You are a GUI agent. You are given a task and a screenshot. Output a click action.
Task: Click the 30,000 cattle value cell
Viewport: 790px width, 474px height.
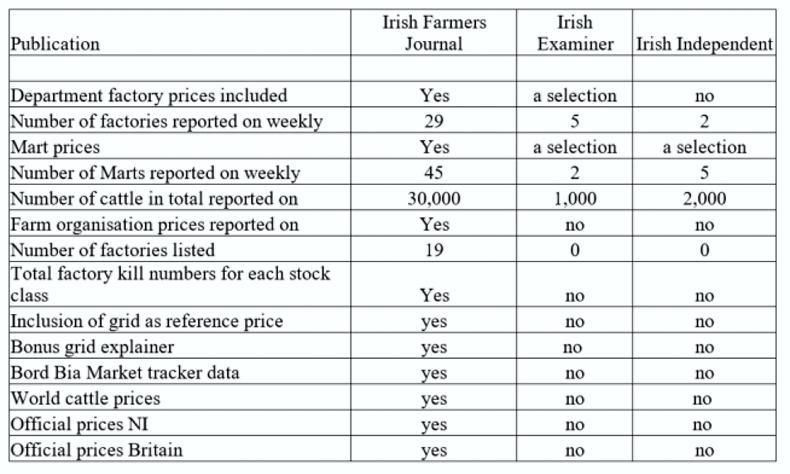(x=434, y=199)
